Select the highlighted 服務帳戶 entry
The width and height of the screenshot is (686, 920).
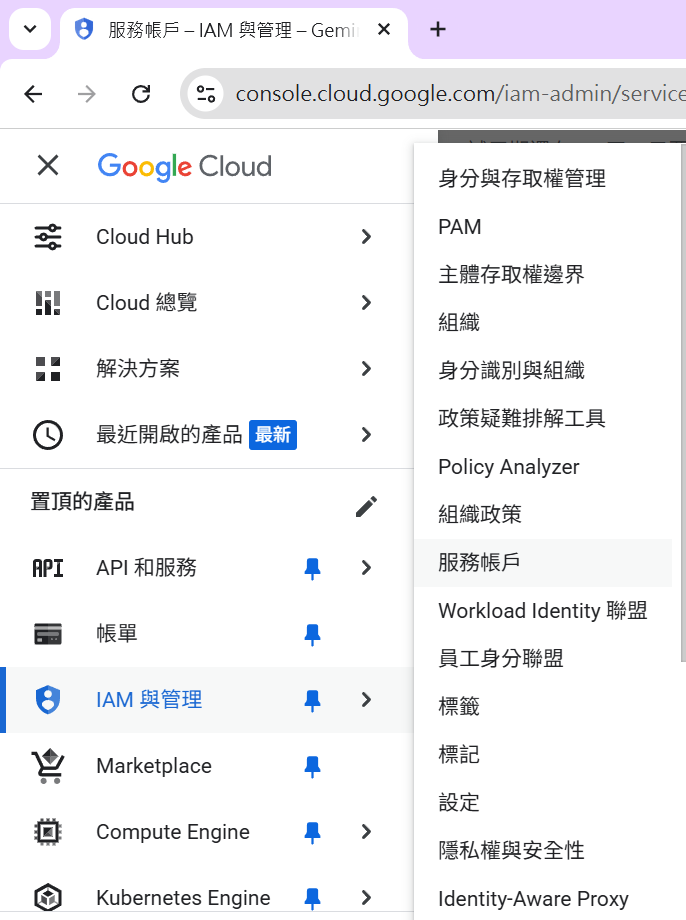tap(543, 563)
